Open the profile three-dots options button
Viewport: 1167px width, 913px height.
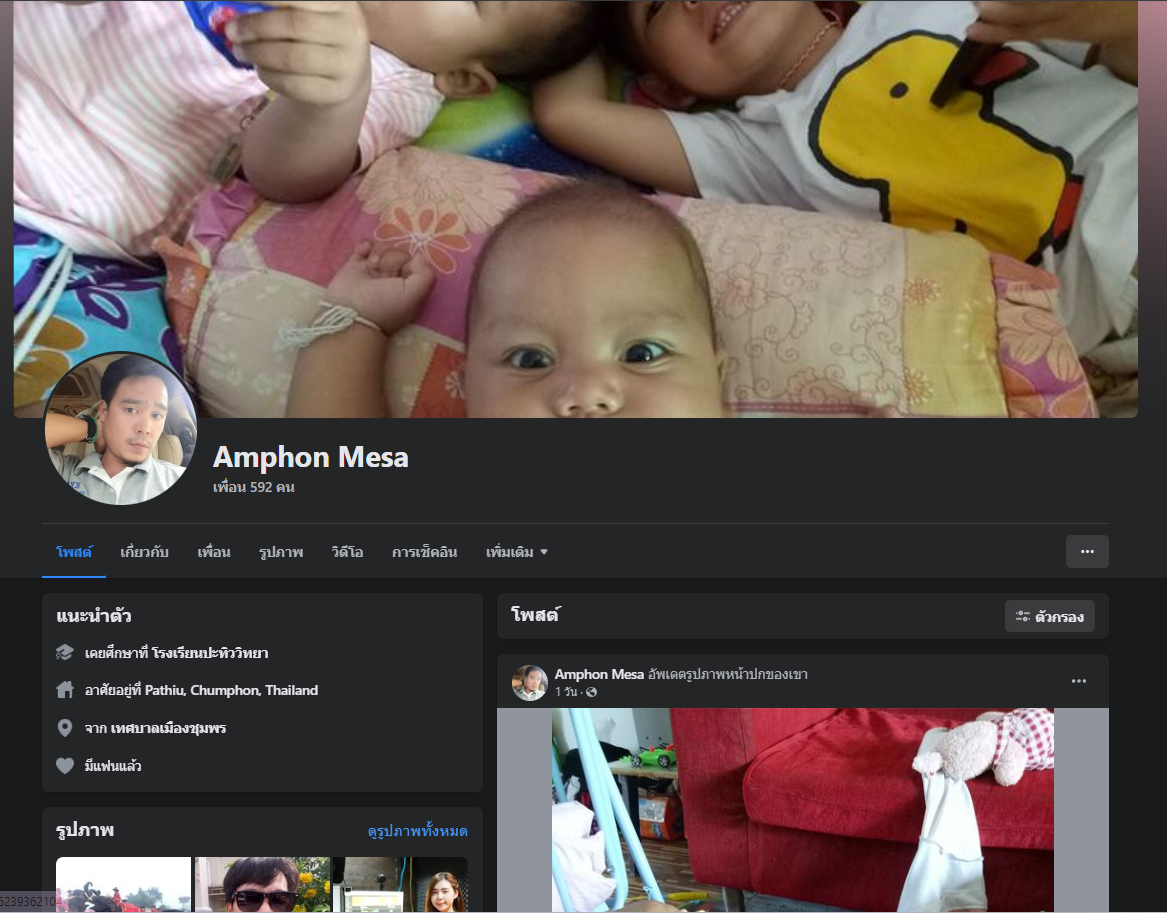point(1087,551)
